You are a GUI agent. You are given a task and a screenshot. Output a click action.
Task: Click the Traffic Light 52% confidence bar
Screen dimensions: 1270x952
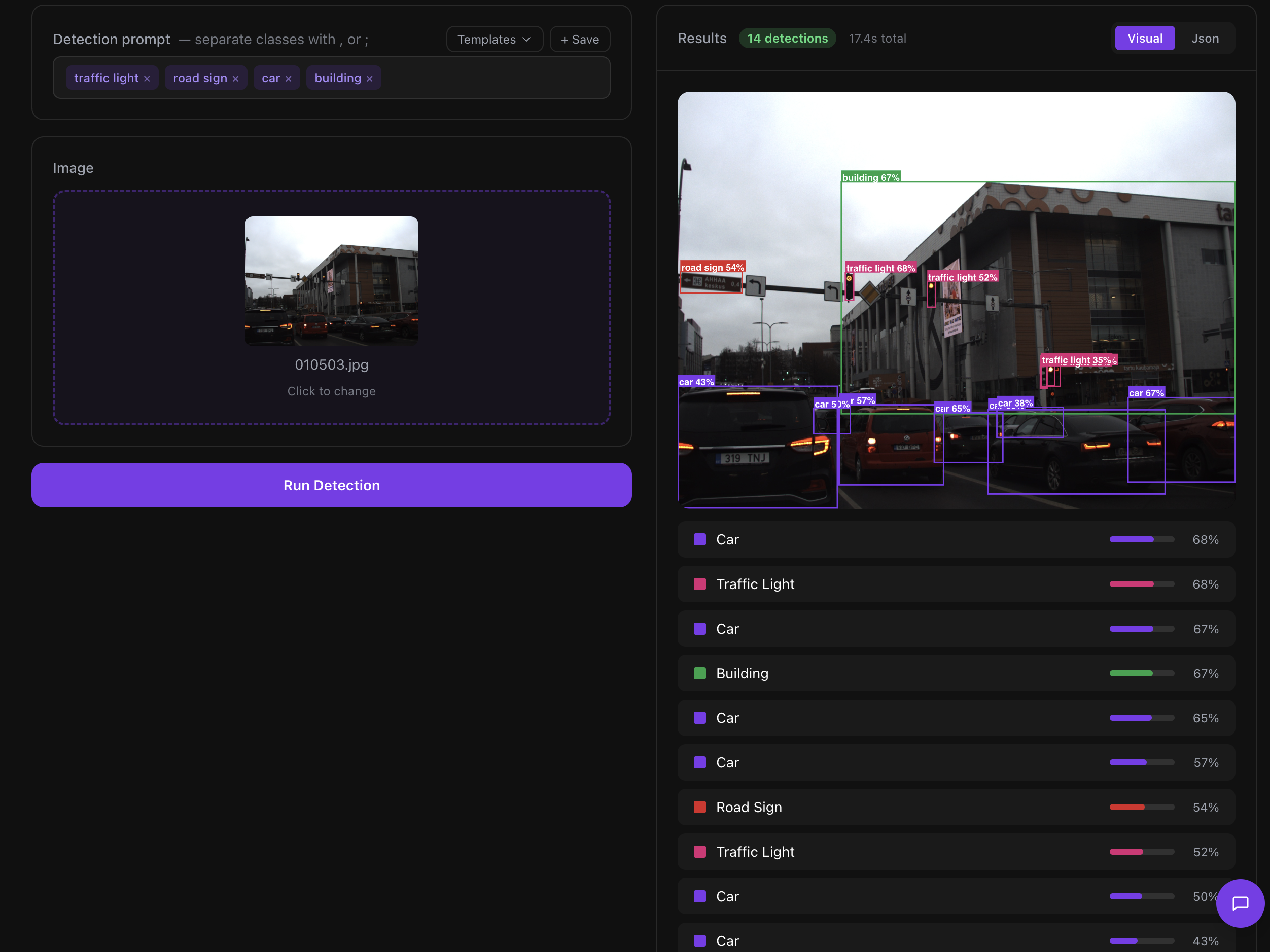[1141, 852]
